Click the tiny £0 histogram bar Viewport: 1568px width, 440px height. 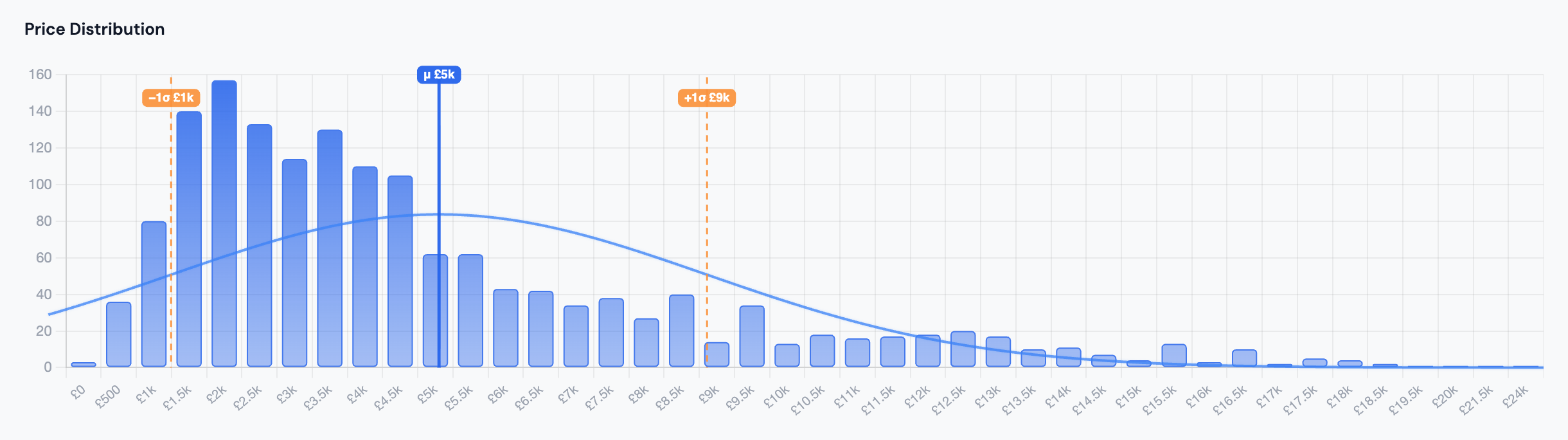tap(84, 365)
